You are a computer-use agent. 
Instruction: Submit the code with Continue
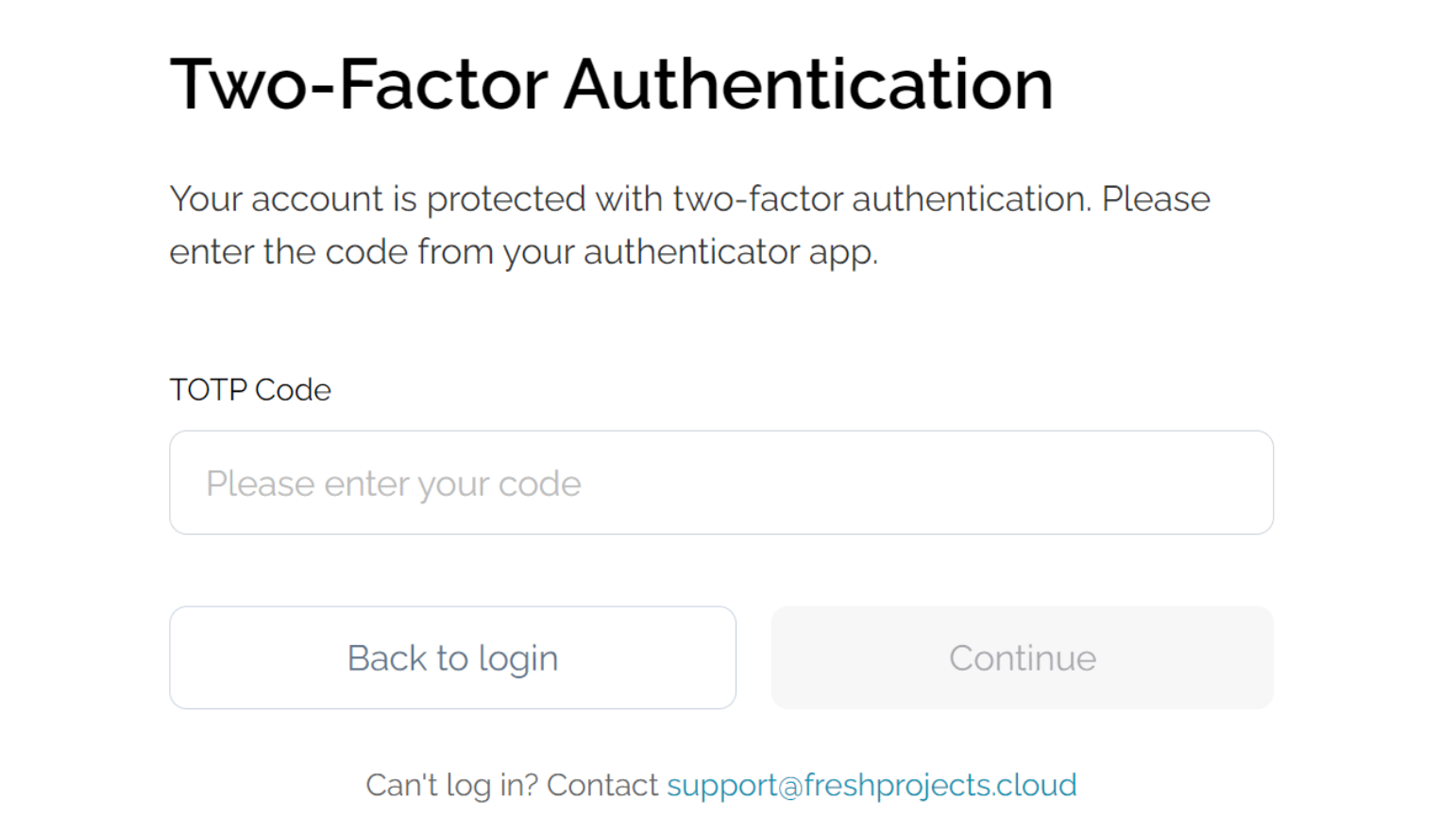(x=1022, y=657)
